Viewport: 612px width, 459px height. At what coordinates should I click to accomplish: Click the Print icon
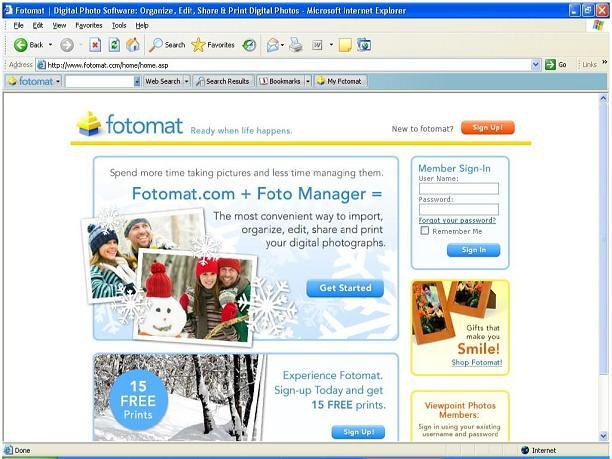click(296, 45)
